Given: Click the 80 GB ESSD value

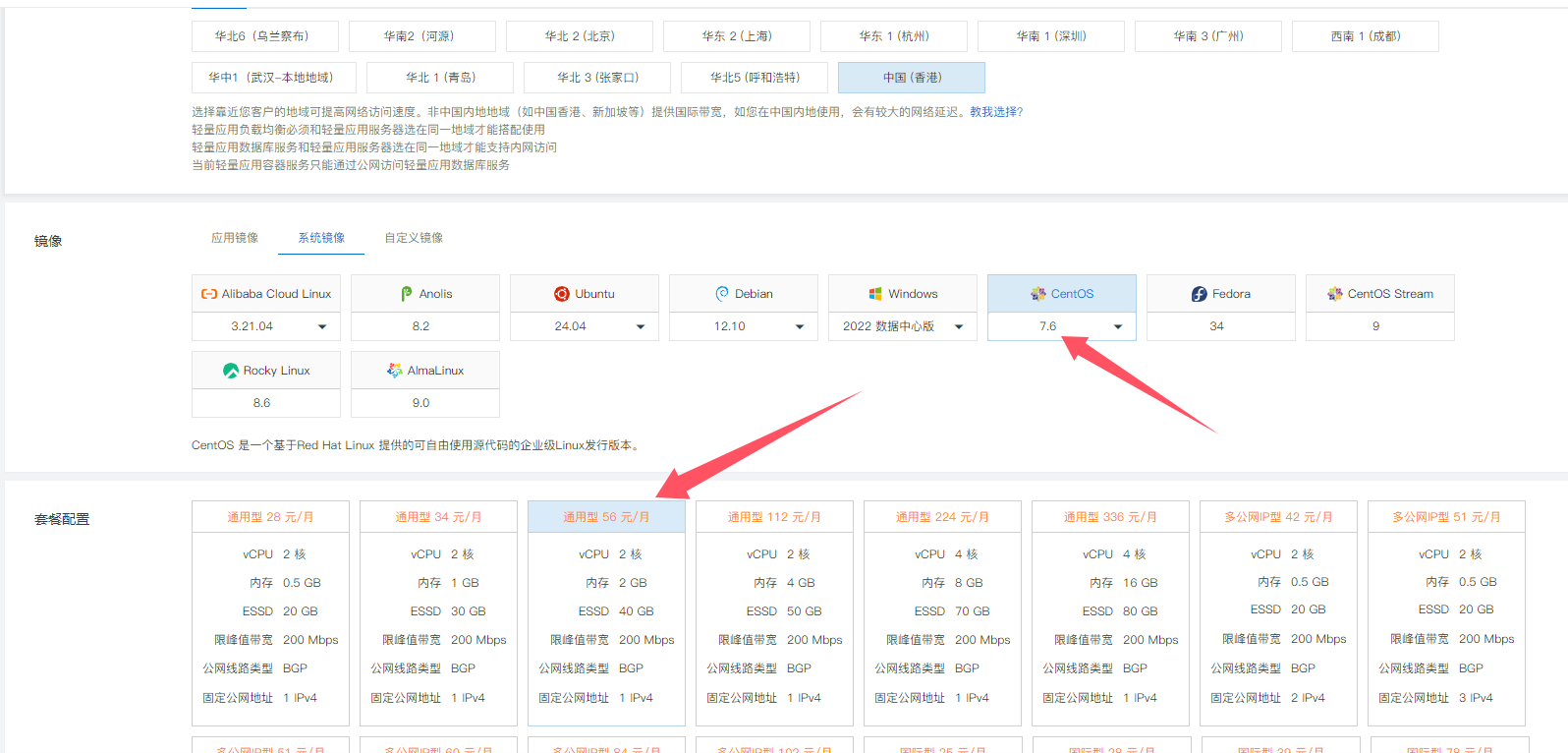Looking at the screenshot, I should point(1141,611).
